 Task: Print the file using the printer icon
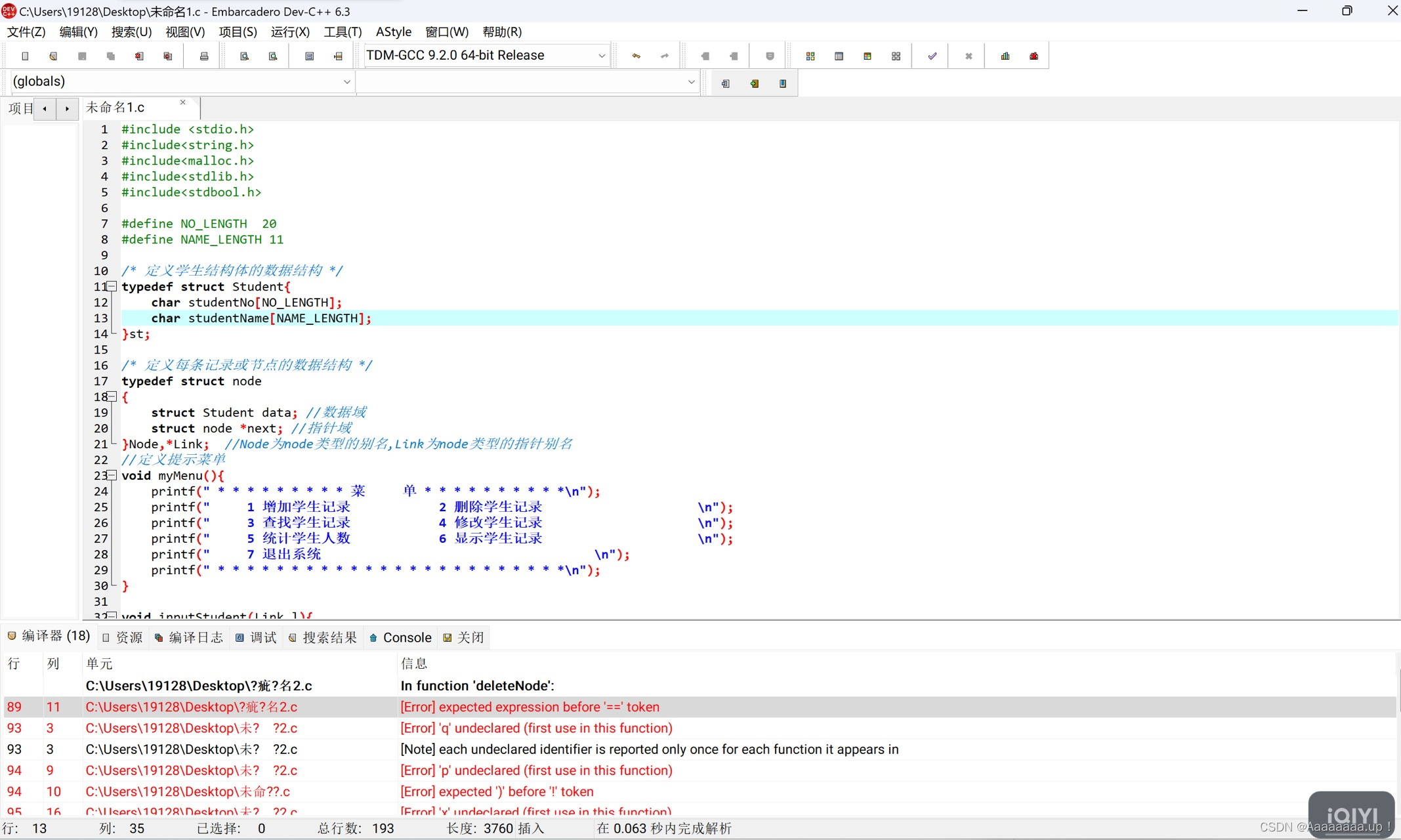[x=203, y=55]
